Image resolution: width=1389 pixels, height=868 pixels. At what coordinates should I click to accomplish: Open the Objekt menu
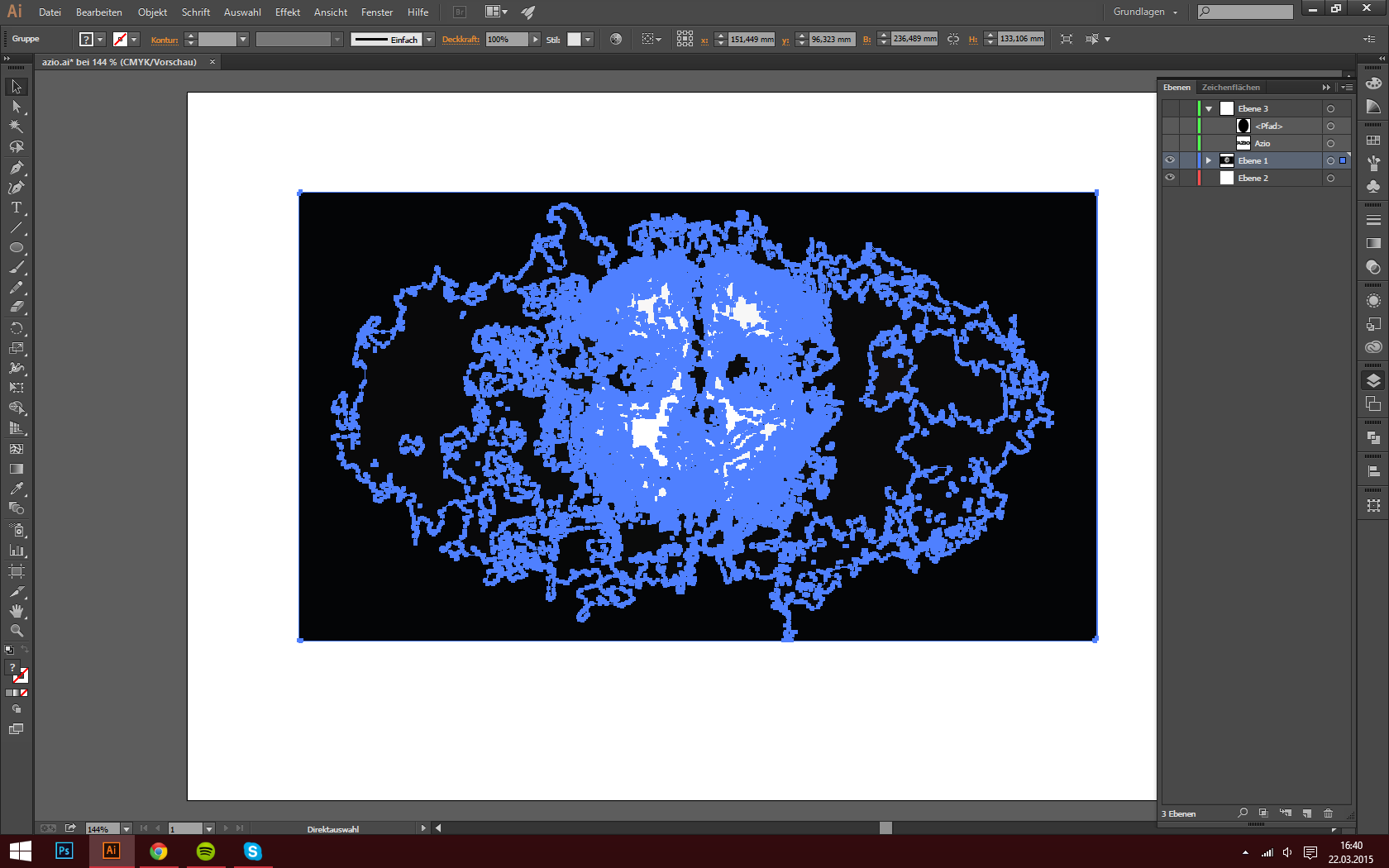click(x=152, y=12)
